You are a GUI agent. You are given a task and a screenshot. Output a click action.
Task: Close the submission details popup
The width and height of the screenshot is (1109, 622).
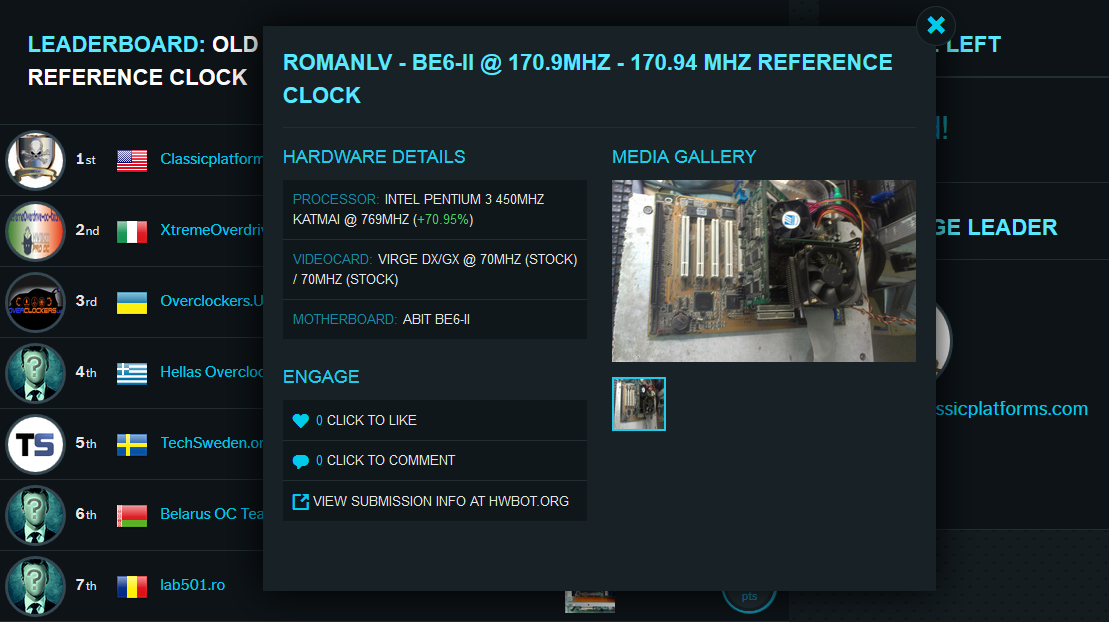(x=936, y=25)
